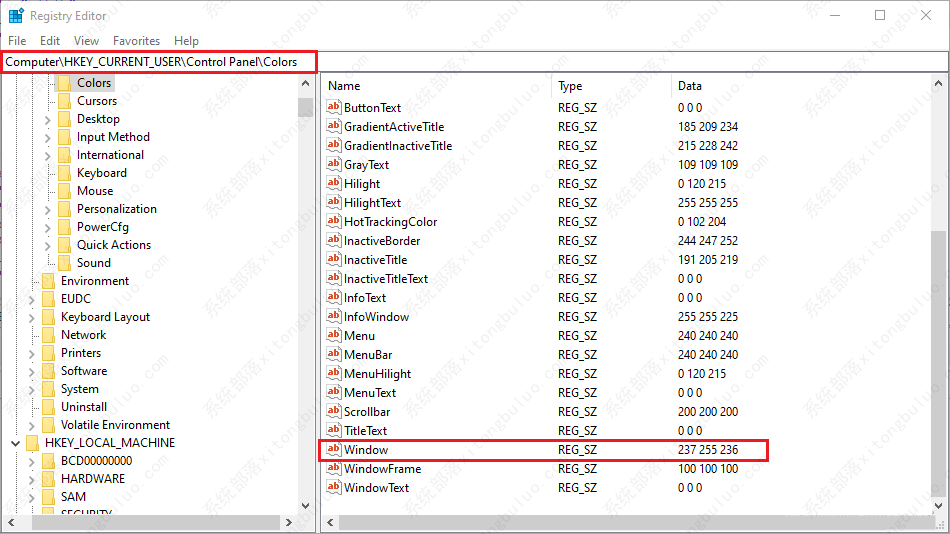Screen dimensions: 950x534
Task: Select the HilightText string icon
Action: [333, 202]
